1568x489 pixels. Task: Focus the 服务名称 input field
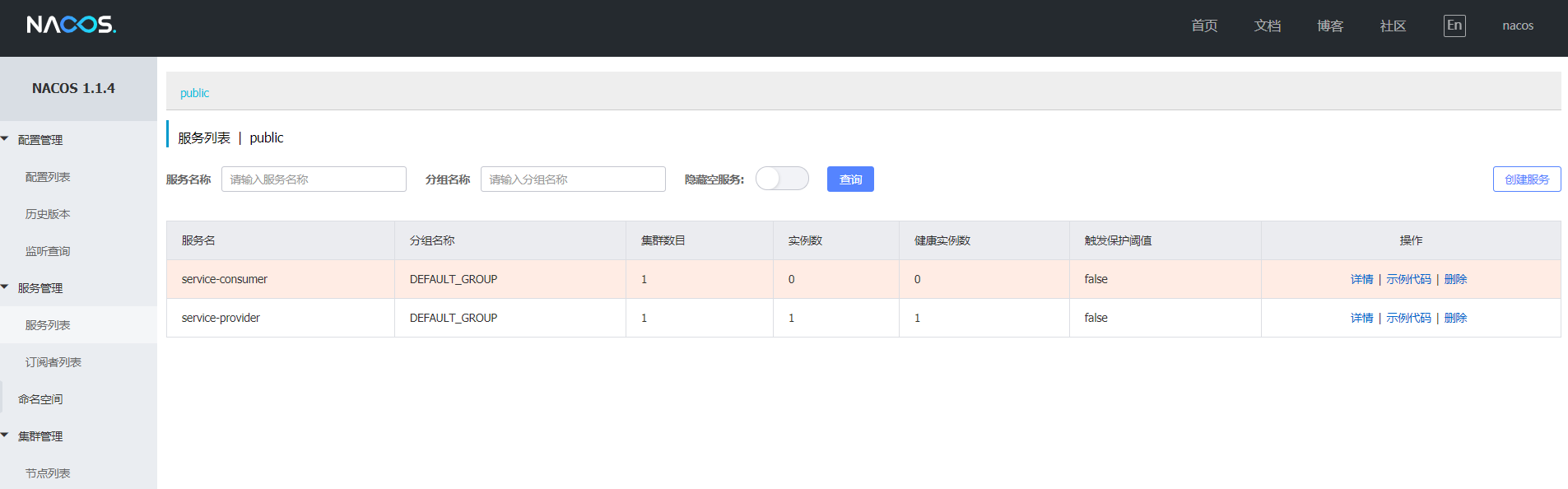click(x=314, y=179)
